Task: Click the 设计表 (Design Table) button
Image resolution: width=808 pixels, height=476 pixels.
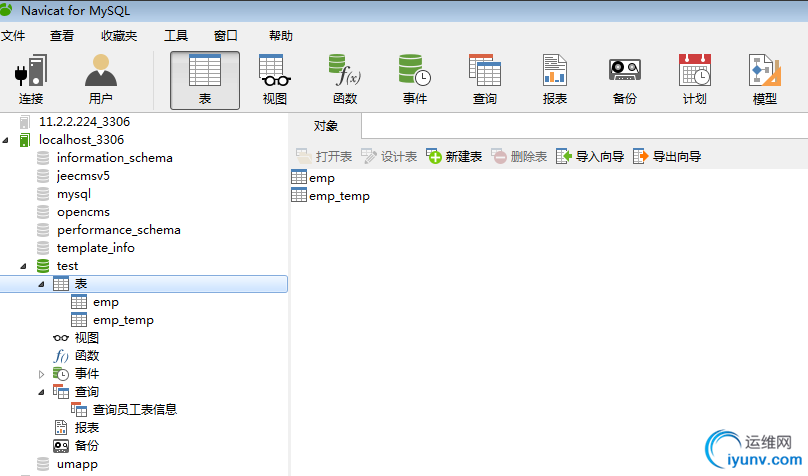Action: click(389, 156)
